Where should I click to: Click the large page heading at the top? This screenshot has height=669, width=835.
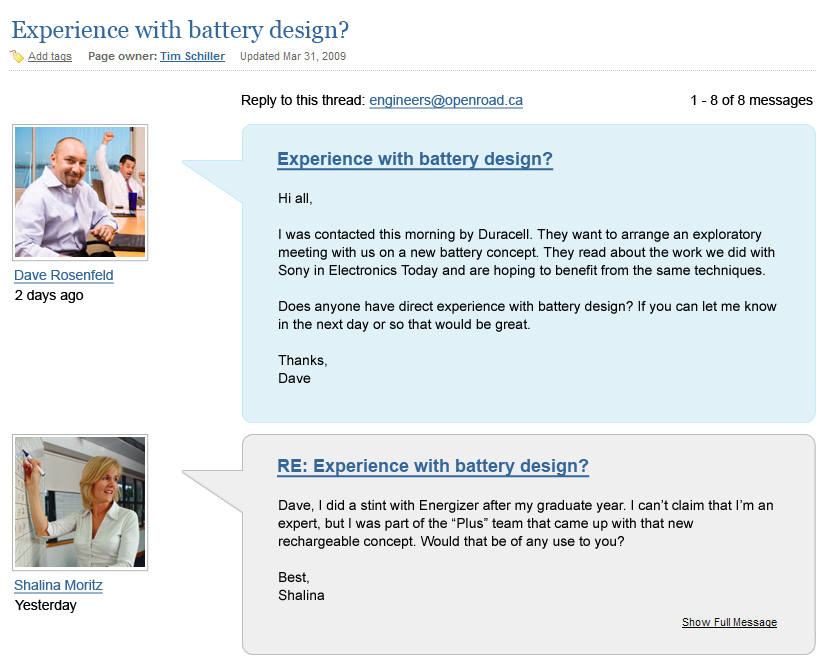(x=180, y=30)
